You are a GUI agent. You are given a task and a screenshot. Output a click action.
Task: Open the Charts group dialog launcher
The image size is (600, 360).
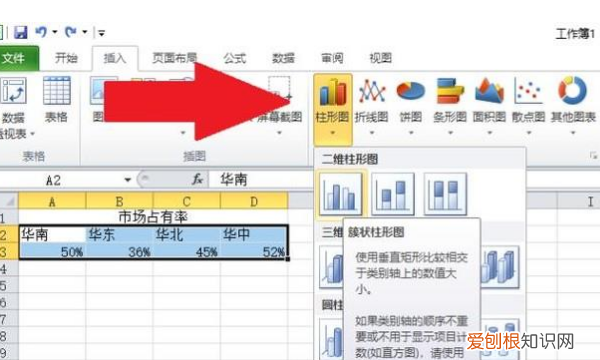[593, 156]
